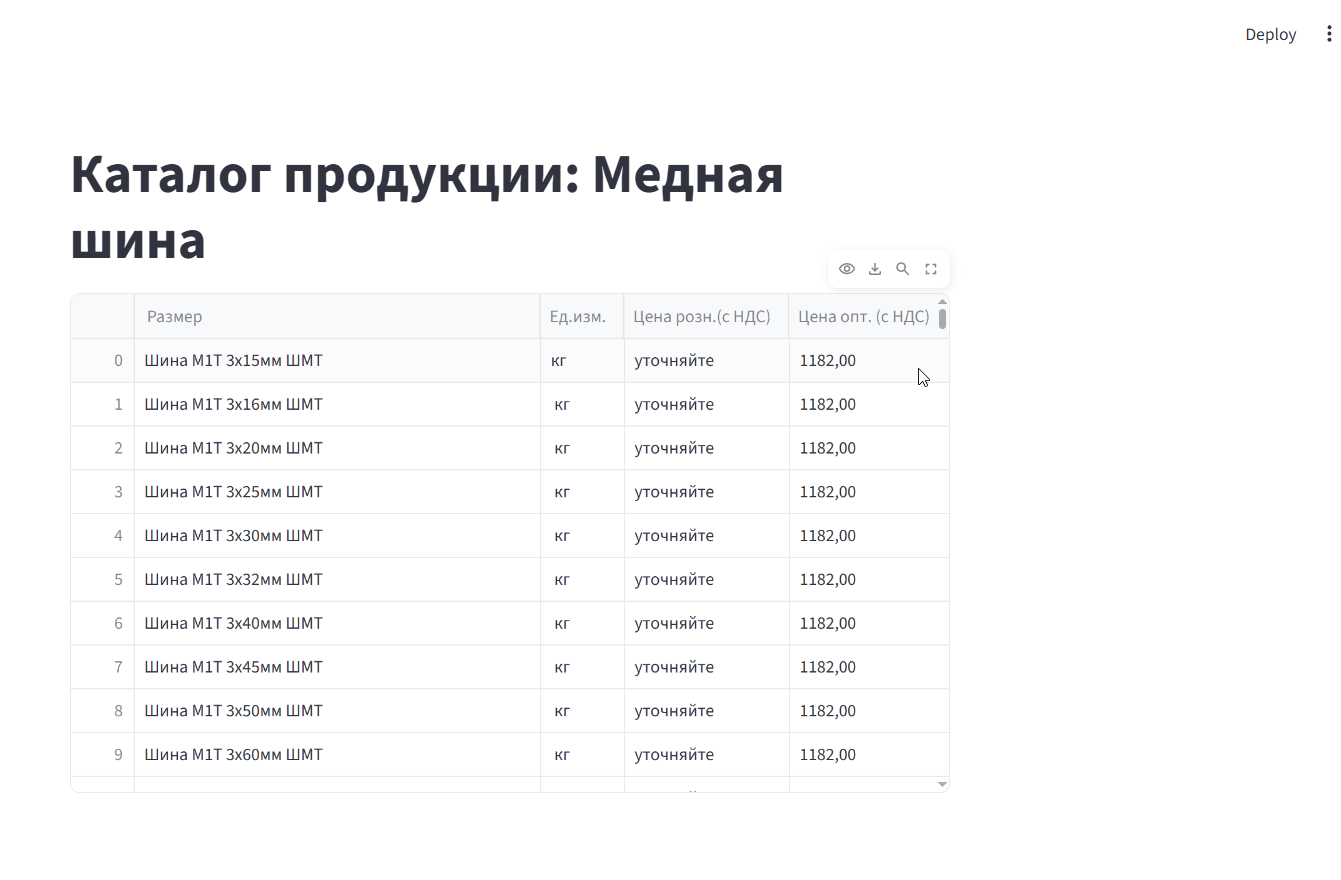
Task: Click кг cell in 3х50мм row
Action: click(x=582, y=711)
